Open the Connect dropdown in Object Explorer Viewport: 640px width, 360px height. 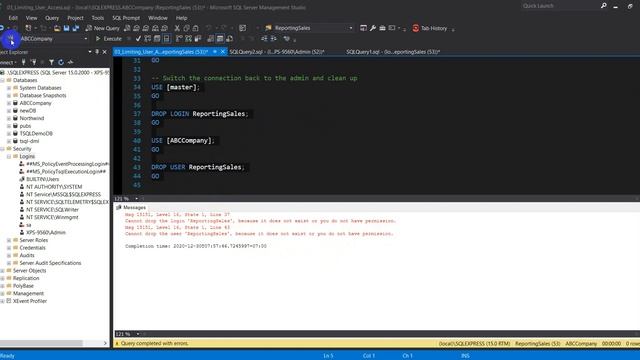tap(8, 62)
